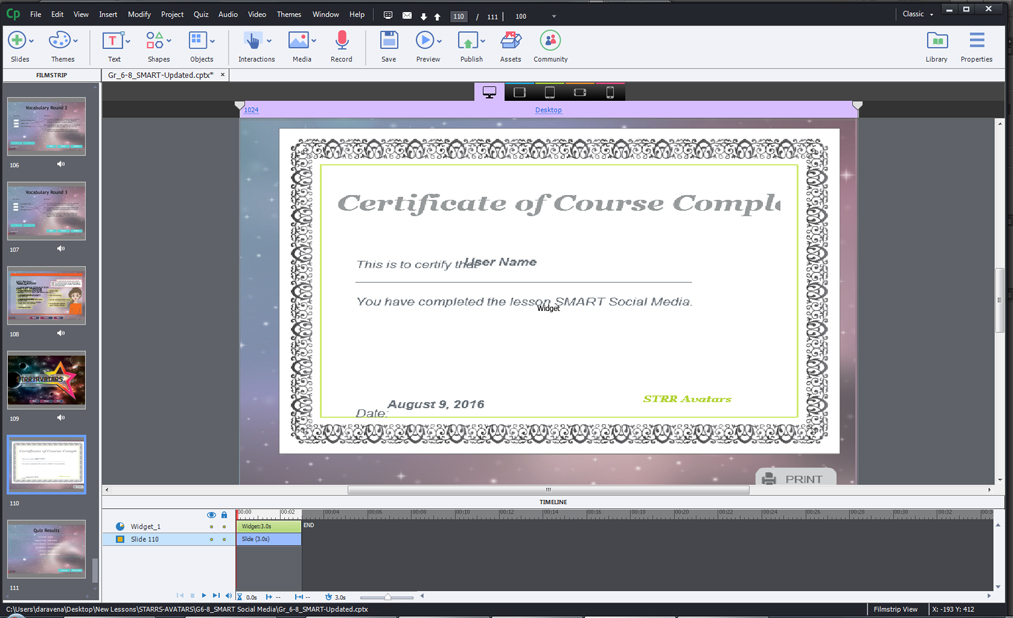Open the Classic workspace dropdown
Image resolution: width=1013 pixels, height=618 pixels.
pos(917,14)
